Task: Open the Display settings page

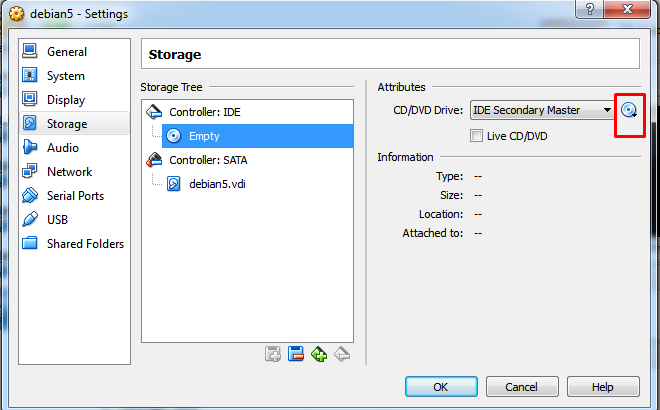Action: 65,100
